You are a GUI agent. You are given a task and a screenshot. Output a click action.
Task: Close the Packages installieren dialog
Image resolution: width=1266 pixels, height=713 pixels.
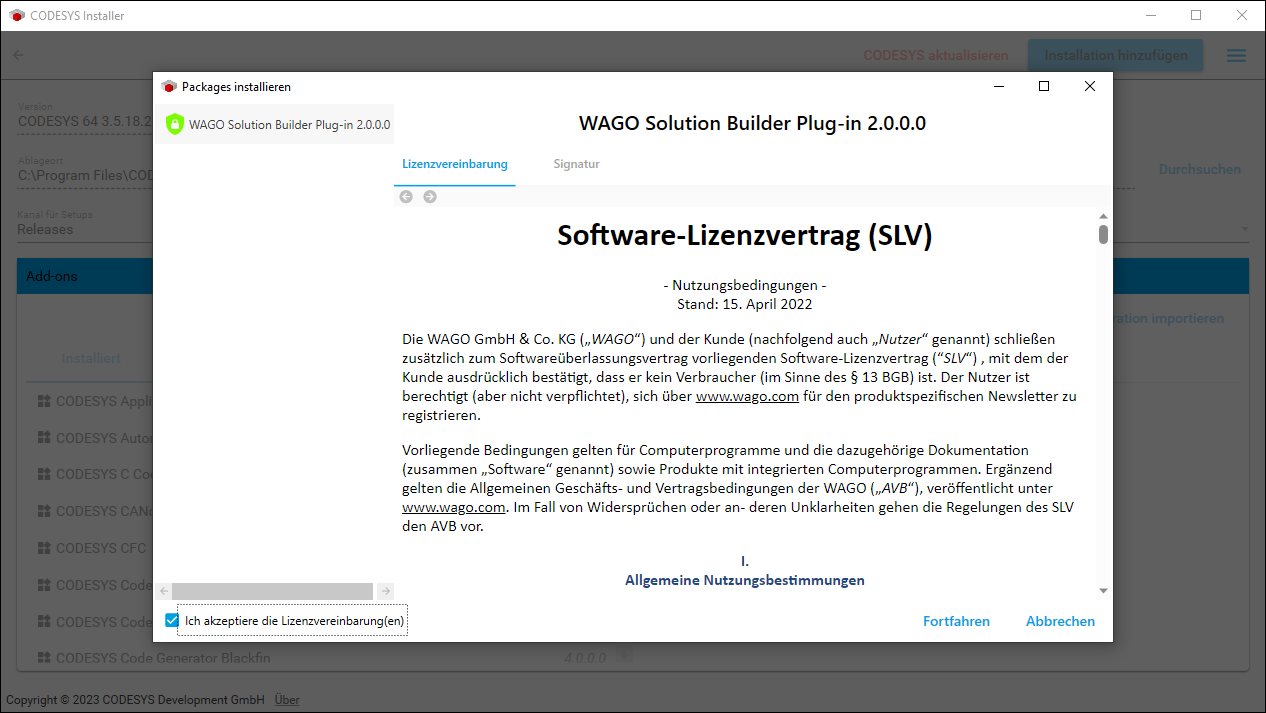point(1090,86)
